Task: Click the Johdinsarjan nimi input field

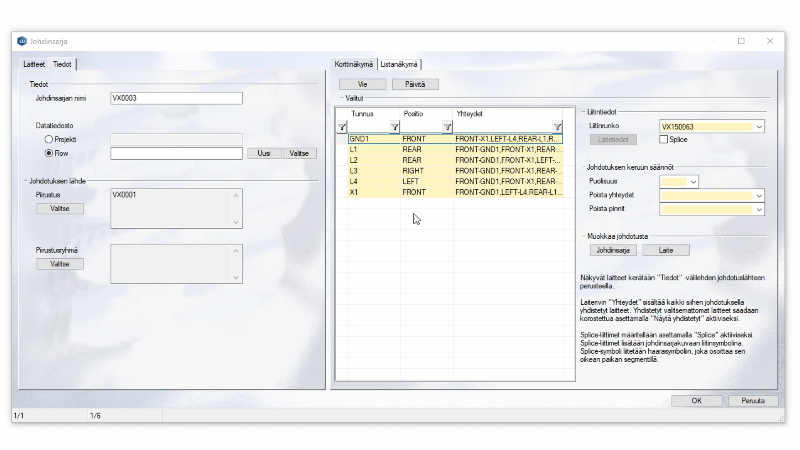Action: coord(176,98)
